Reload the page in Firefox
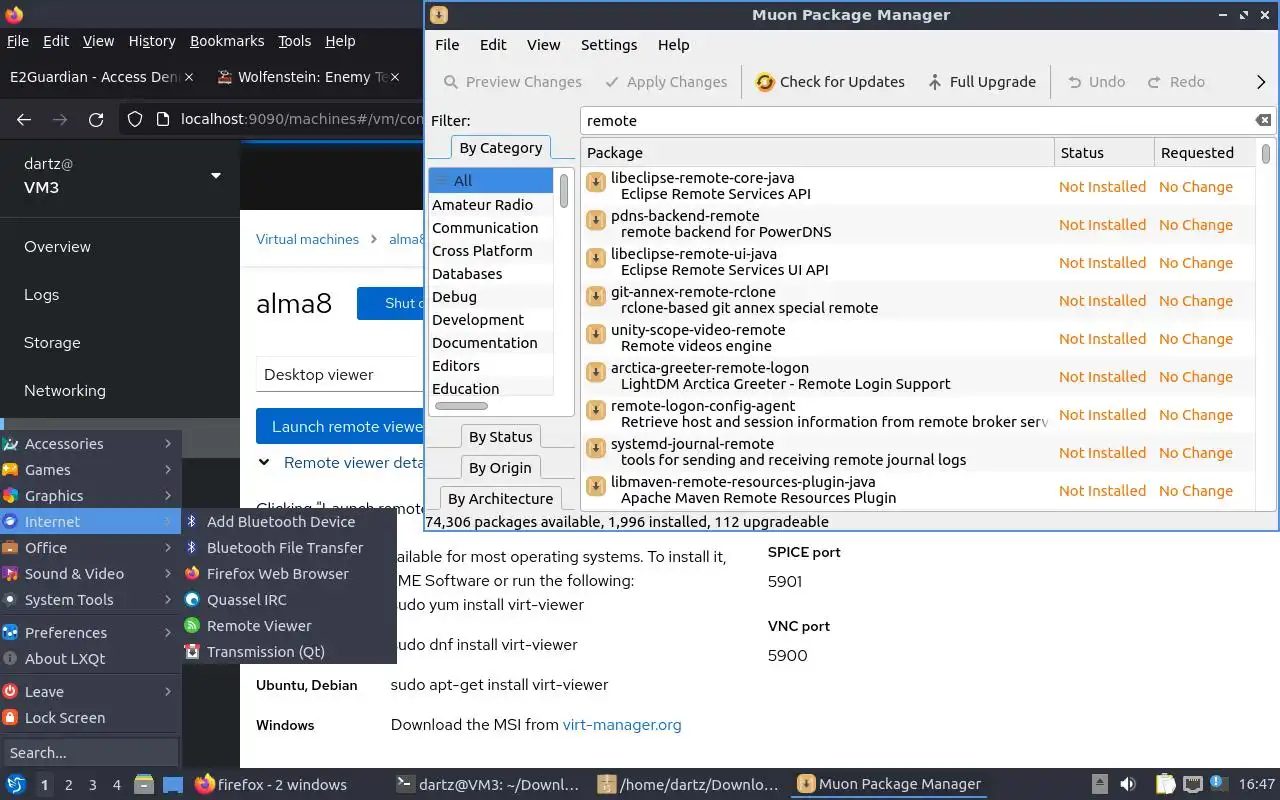This screenshot has height=800, width=1280. click(x=96, y=120)
